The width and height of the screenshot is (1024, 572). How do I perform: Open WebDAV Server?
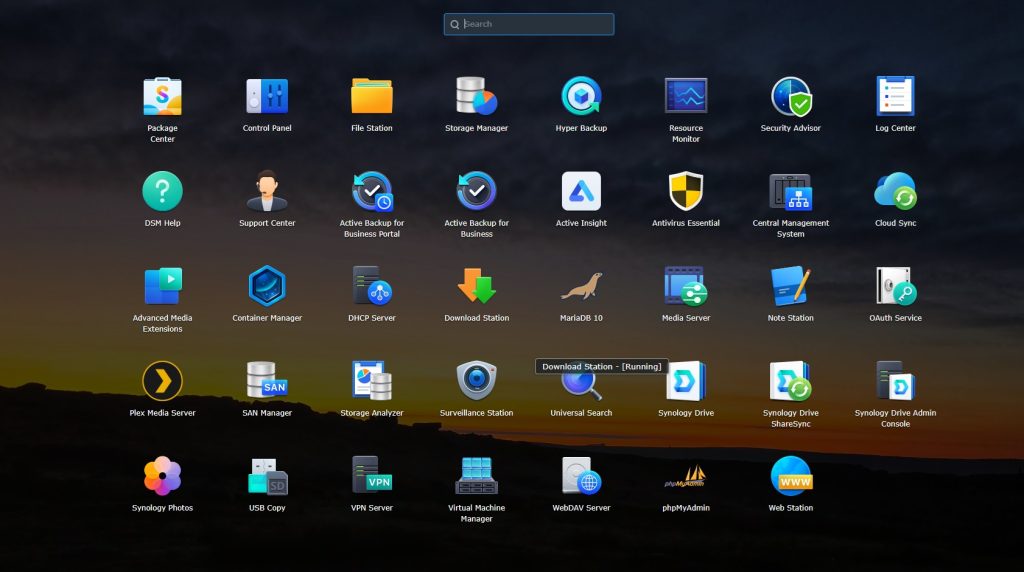pyautogui.click(x=581, y=476)
